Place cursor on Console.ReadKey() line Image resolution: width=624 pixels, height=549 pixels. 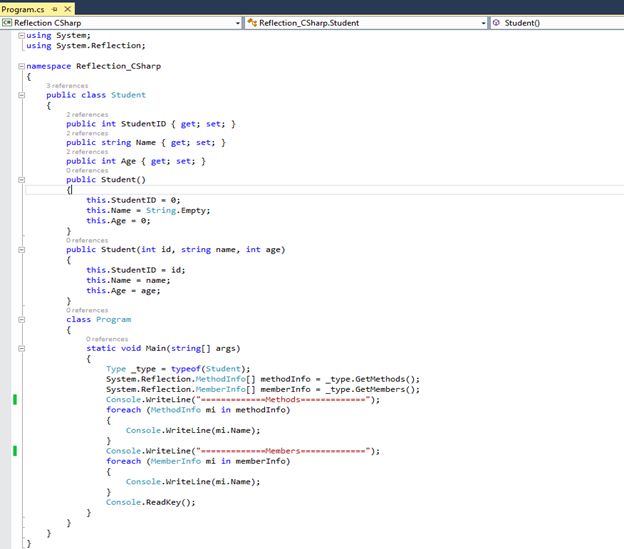tap(150, 502)
